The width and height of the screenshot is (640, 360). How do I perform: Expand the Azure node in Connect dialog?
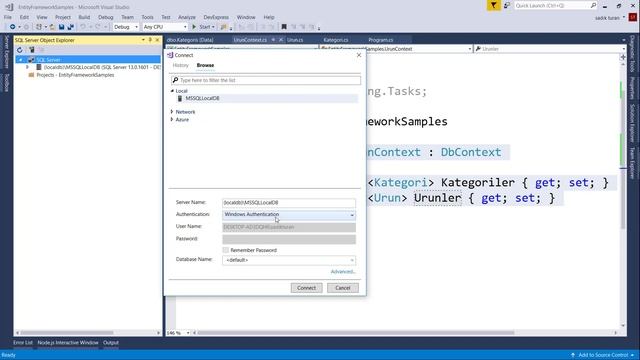[x=172, y=120]
